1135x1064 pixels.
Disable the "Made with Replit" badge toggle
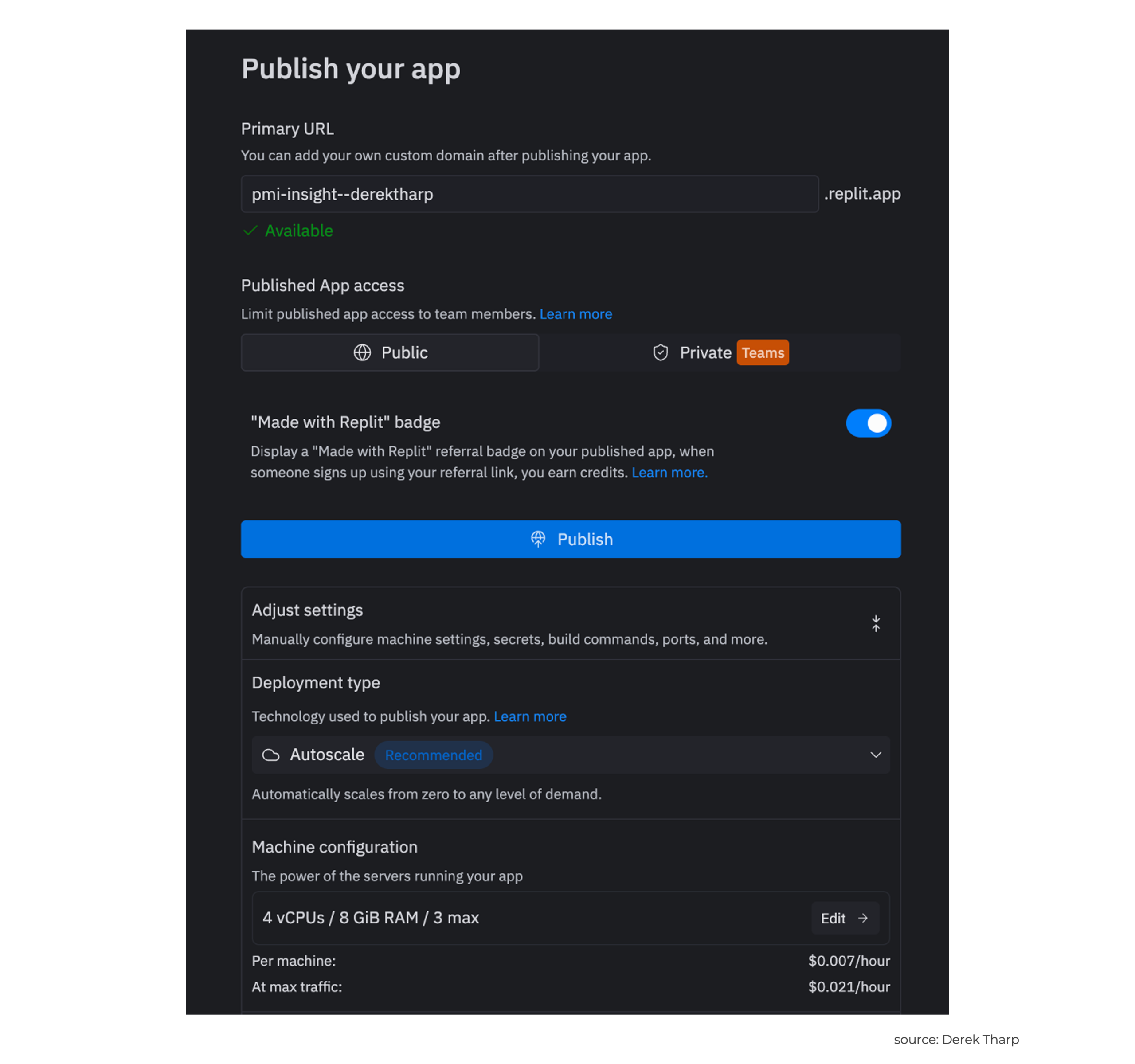[x=868, y=423]
